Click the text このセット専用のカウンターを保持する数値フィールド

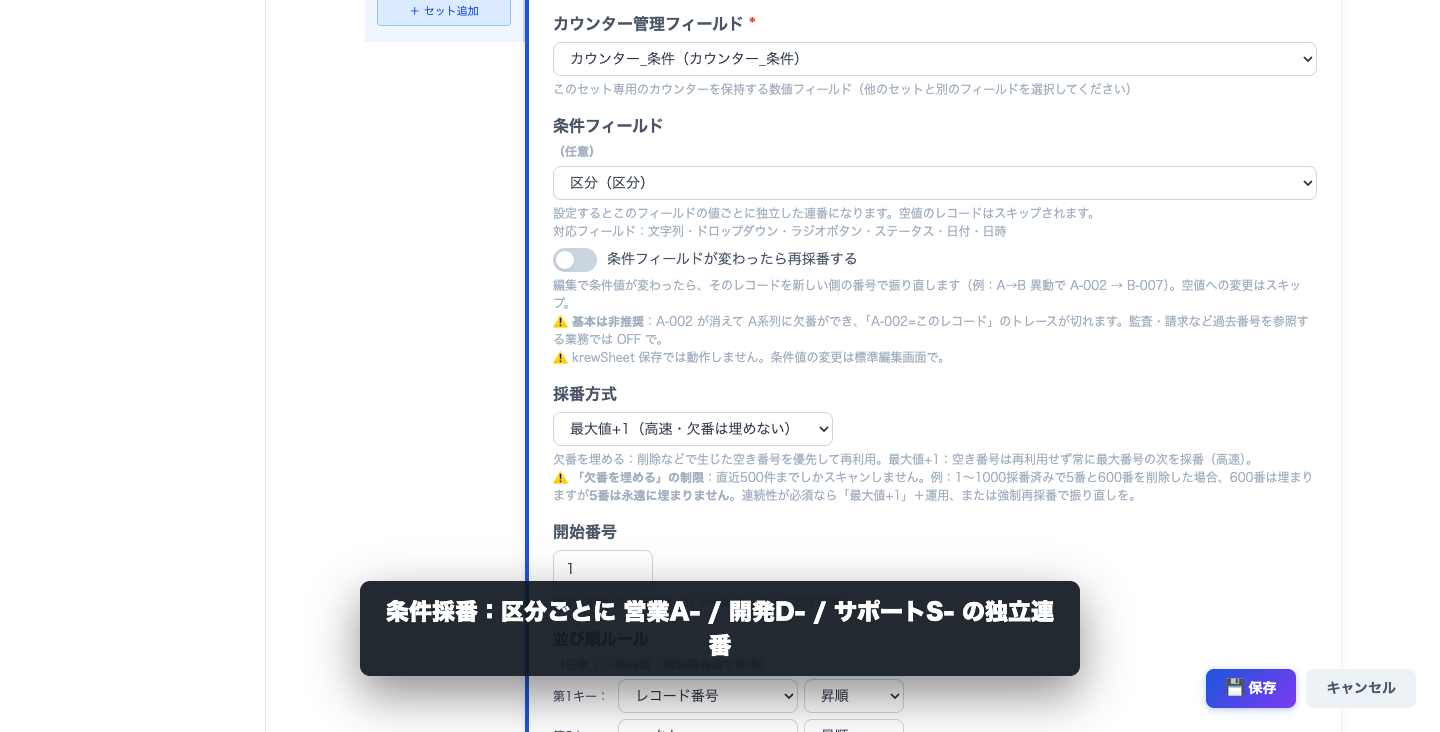click(x=702, y=89)
